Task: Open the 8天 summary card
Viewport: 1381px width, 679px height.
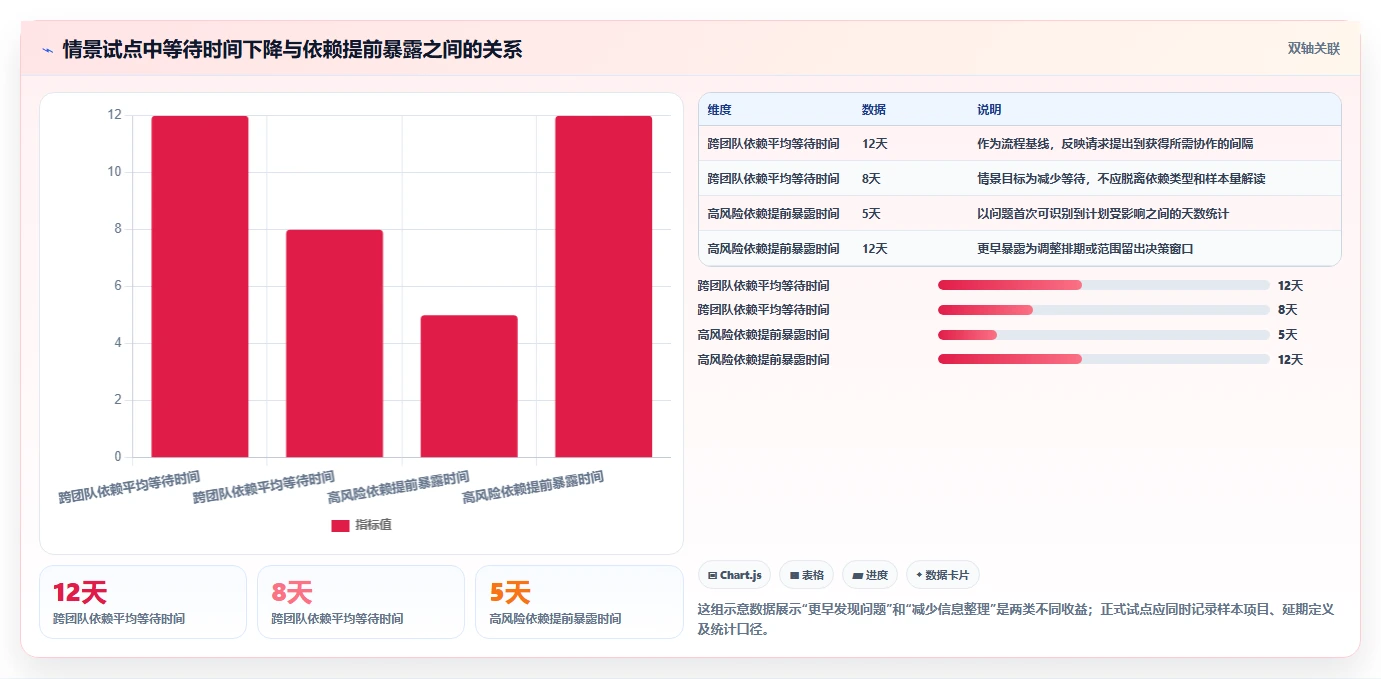Action: 361,602
